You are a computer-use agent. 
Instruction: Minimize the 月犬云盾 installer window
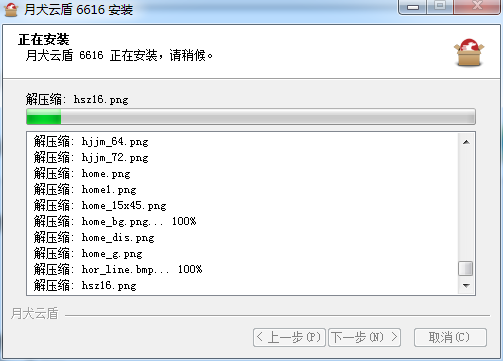point(413,7)
